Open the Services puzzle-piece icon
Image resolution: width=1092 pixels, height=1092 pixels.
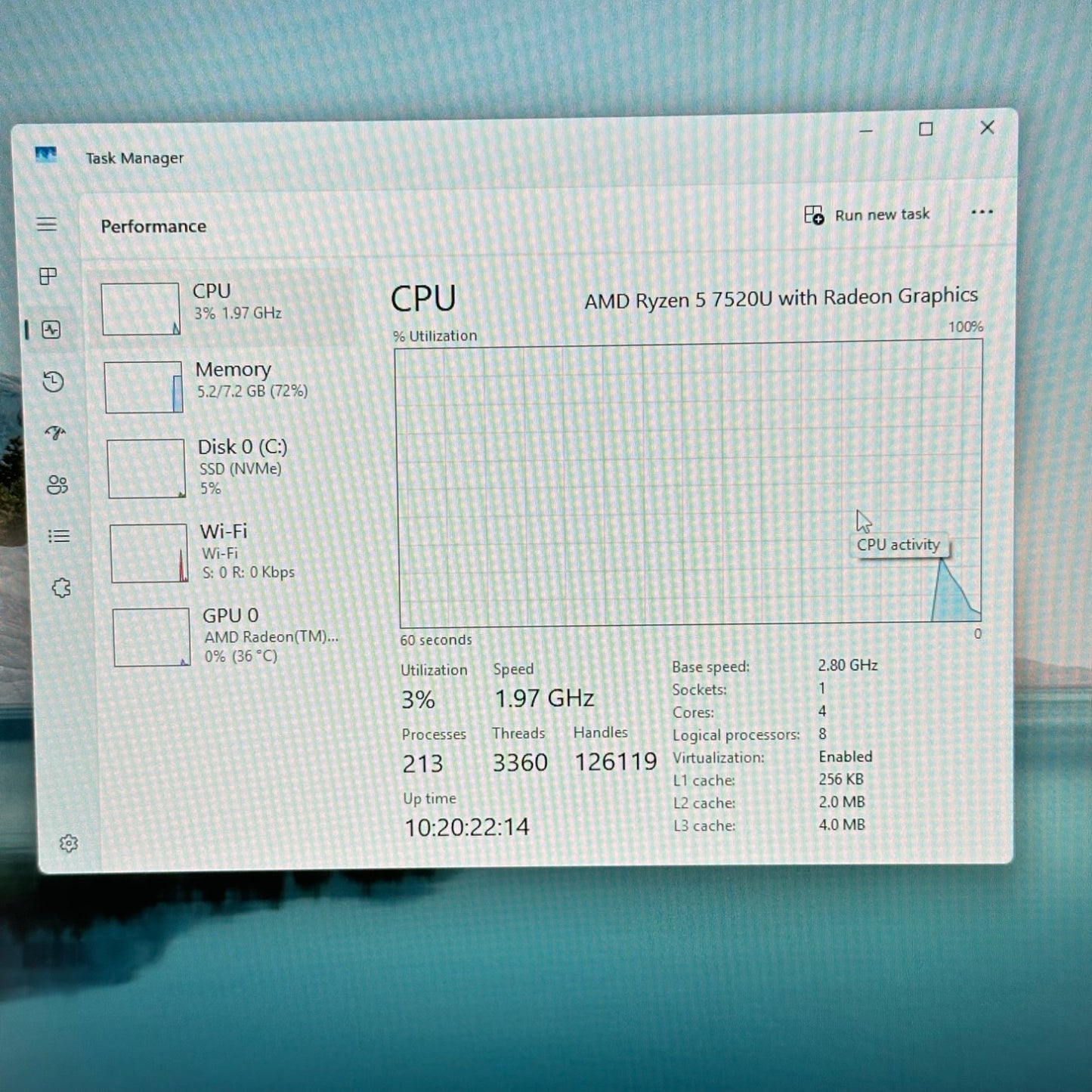click(61, 588)
